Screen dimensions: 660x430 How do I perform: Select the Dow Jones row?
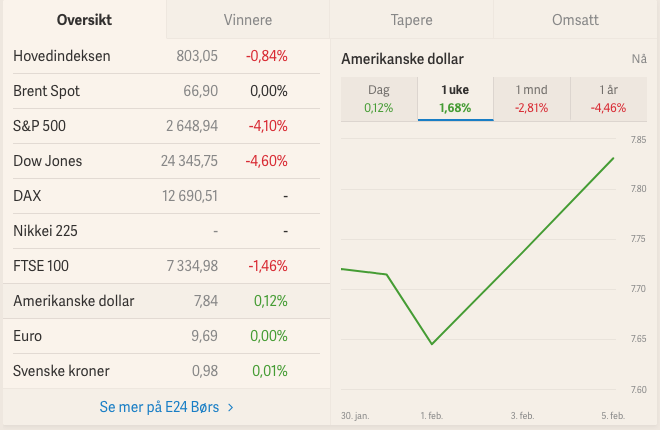point(150,161)
